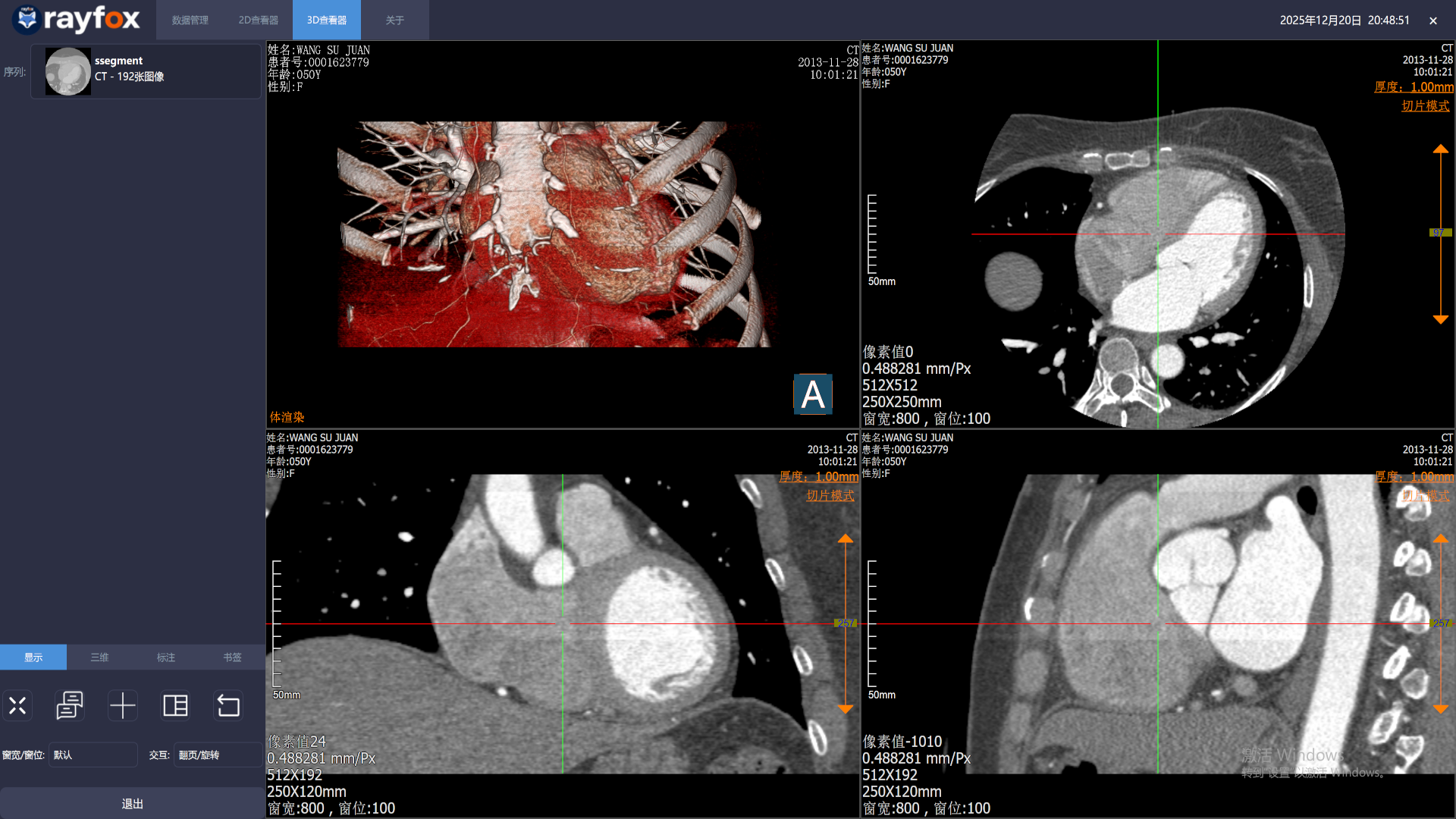Toggle the overlay text annotations icon
Image resolution: width=1456 pixels, height=819 pixels.
(69, 705)
